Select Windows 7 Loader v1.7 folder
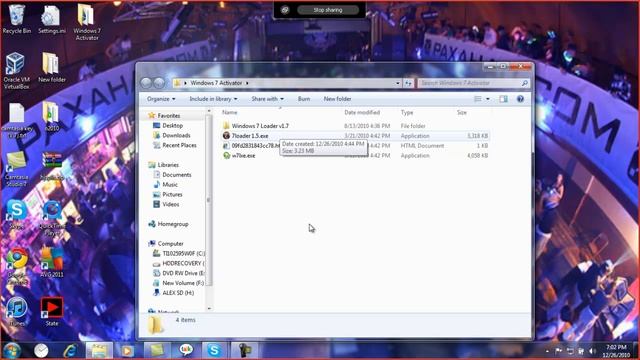Image resolution: width=640 pixels, height=360 pixels. tap(260, 126)
